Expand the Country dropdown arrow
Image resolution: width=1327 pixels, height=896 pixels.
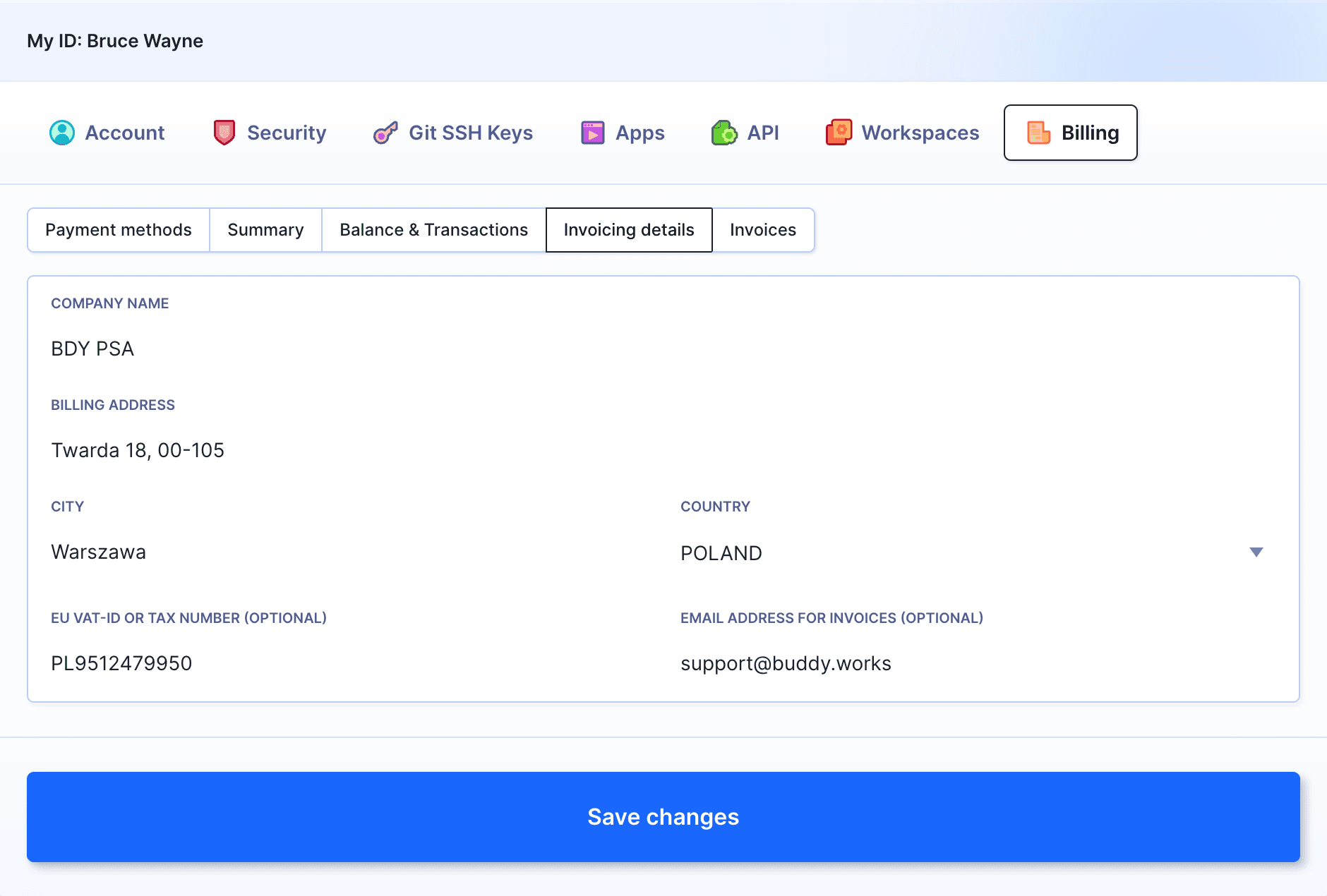tap(1256, 552)
